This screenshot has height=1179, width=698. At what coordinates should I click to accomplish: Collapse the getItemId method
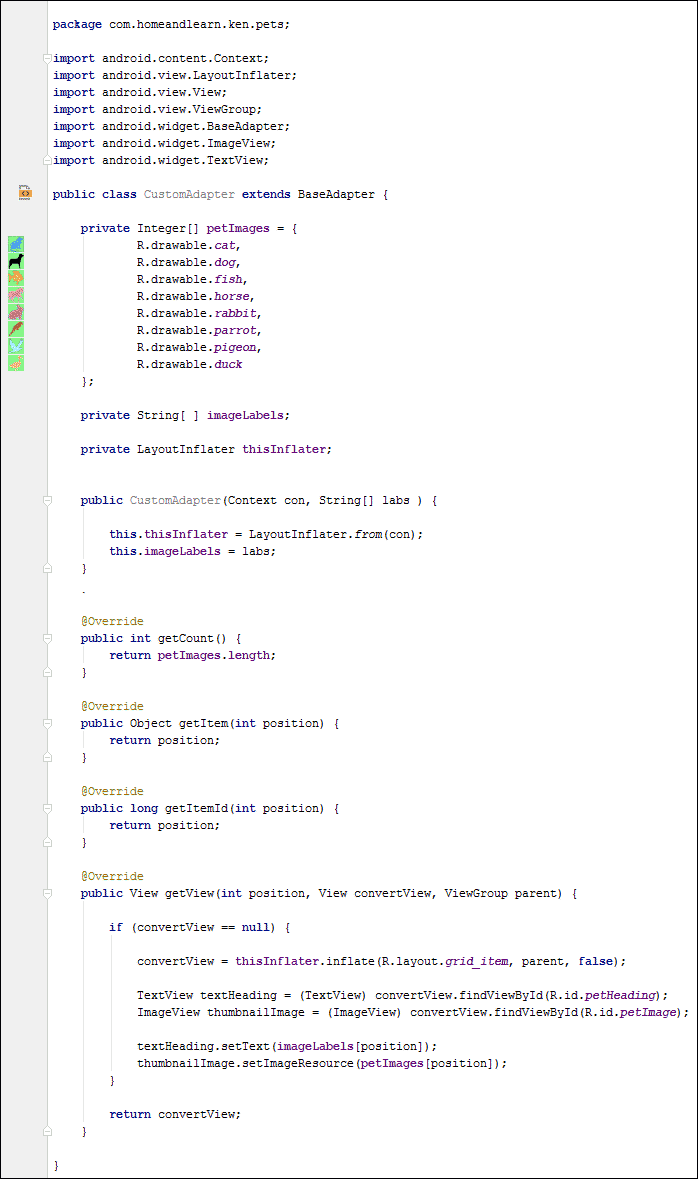[x=47, y=808]
